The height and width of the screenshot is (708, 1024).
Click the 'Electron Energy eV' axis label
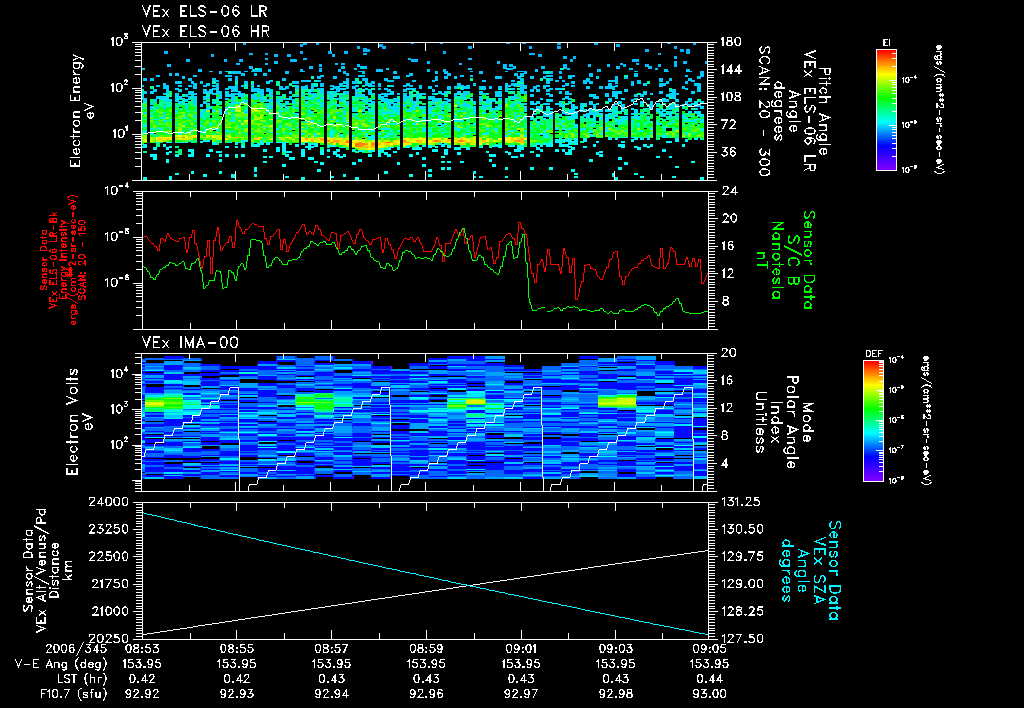tap(84, 111)
